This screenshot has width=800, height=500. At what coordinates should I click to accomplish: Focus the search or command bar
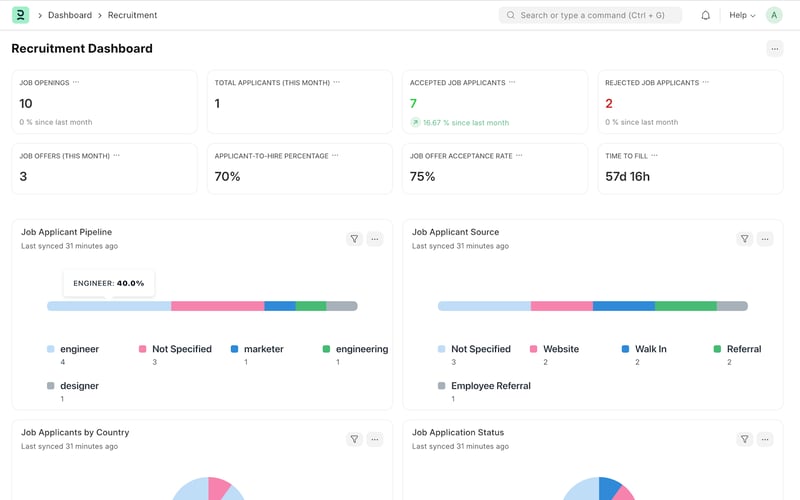coord(590,15)
